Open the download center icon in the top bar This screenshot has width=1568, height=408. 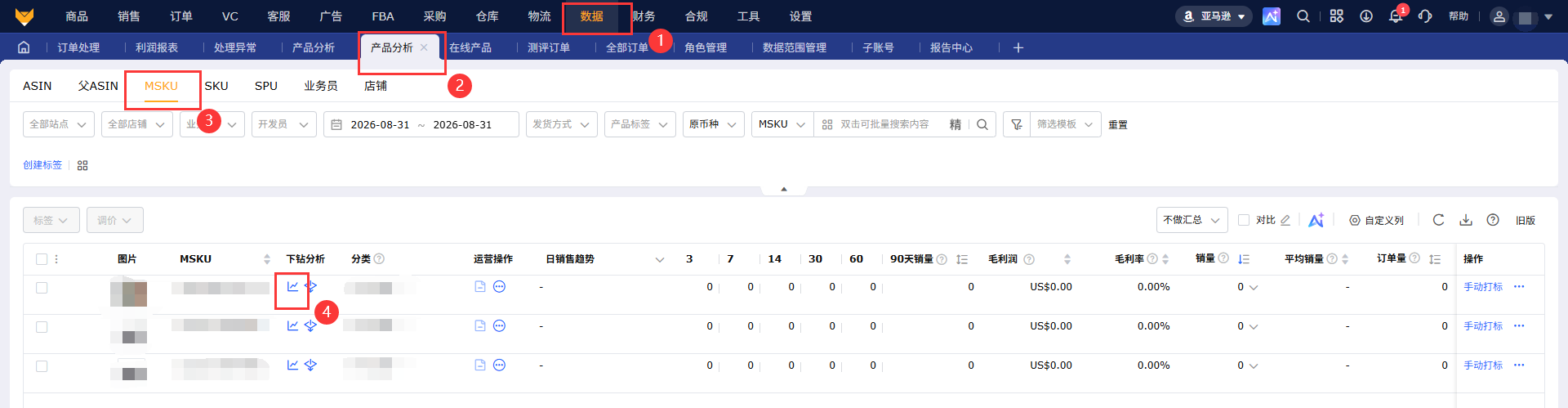(x=1366, y=16)
